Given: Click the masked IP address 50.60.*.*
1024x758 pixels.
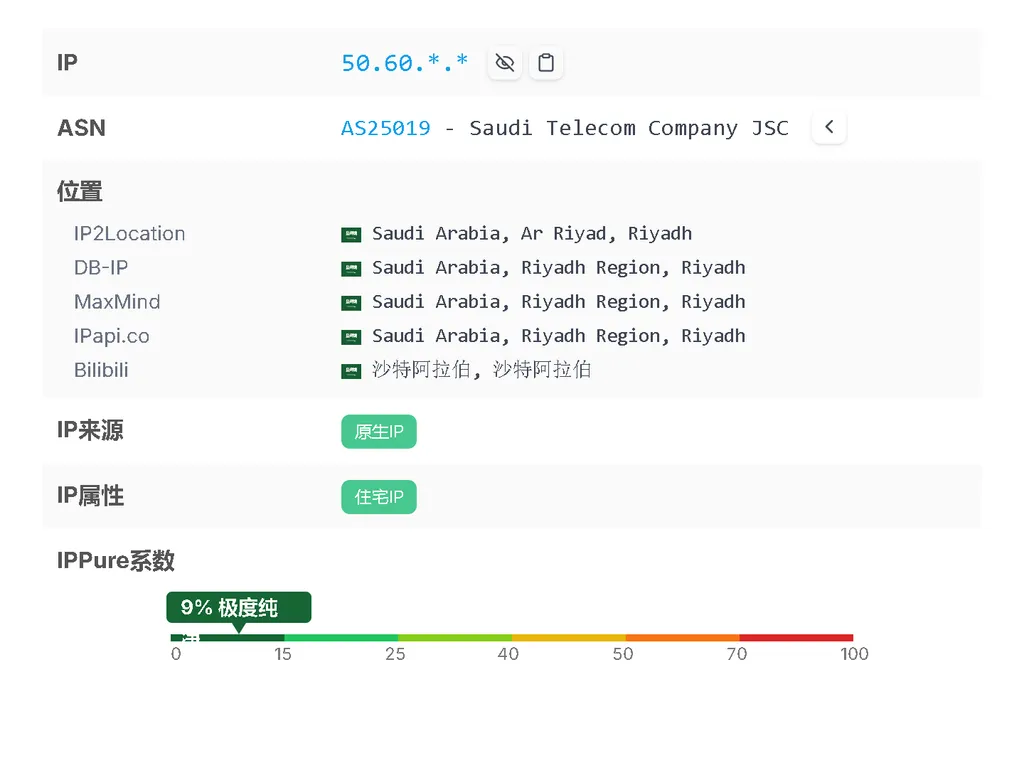Looking at the screenshot, I should point(404,63).
